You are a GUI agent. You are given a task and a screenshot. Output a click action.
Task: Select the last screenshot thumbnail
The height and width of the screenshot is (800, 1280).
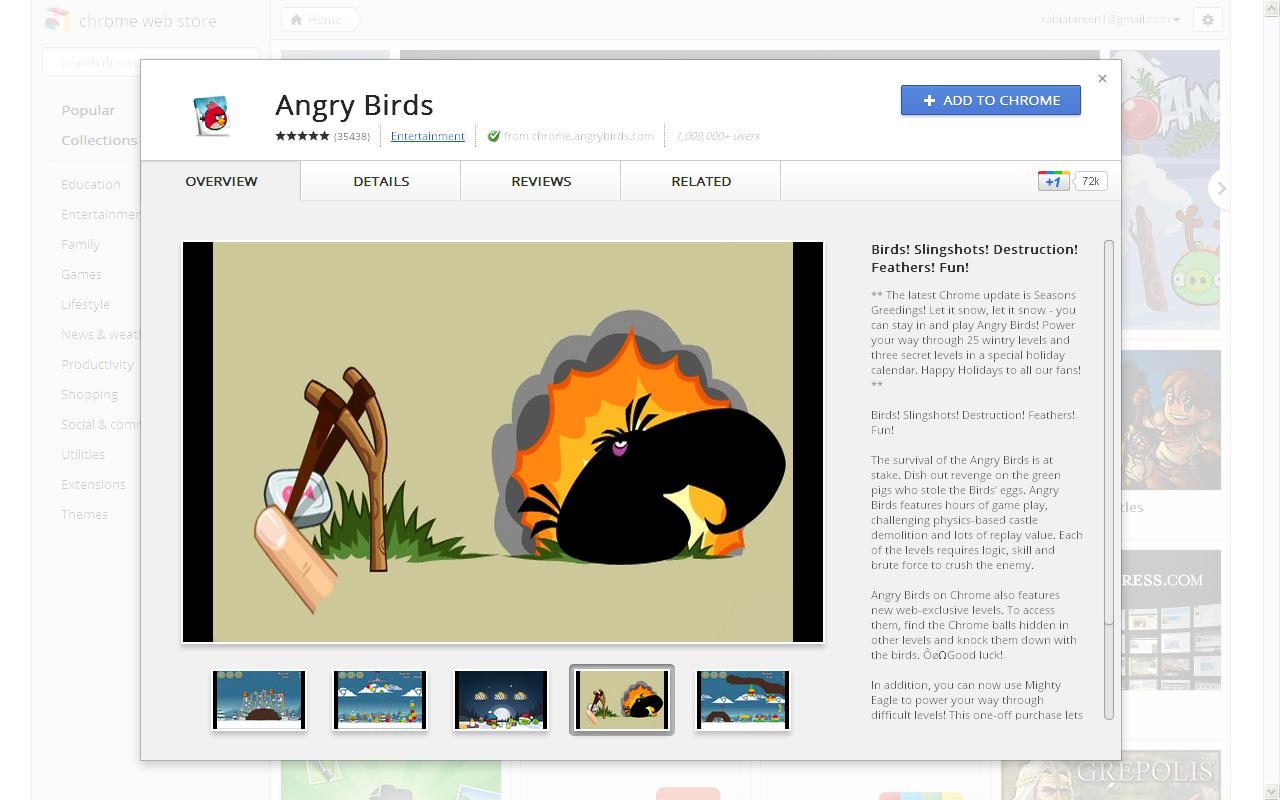point(743,700)
